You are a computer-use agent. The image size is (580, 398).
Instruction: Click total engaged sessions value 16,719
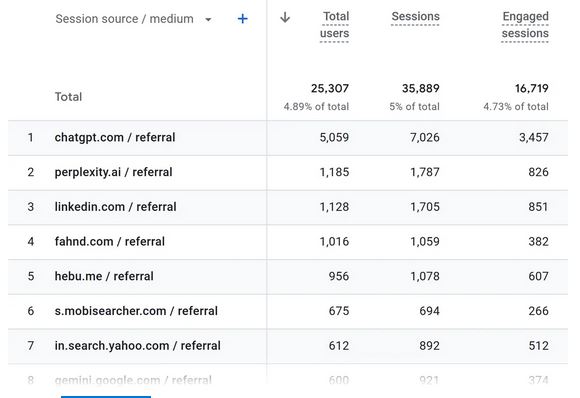(x=532, y=88)
